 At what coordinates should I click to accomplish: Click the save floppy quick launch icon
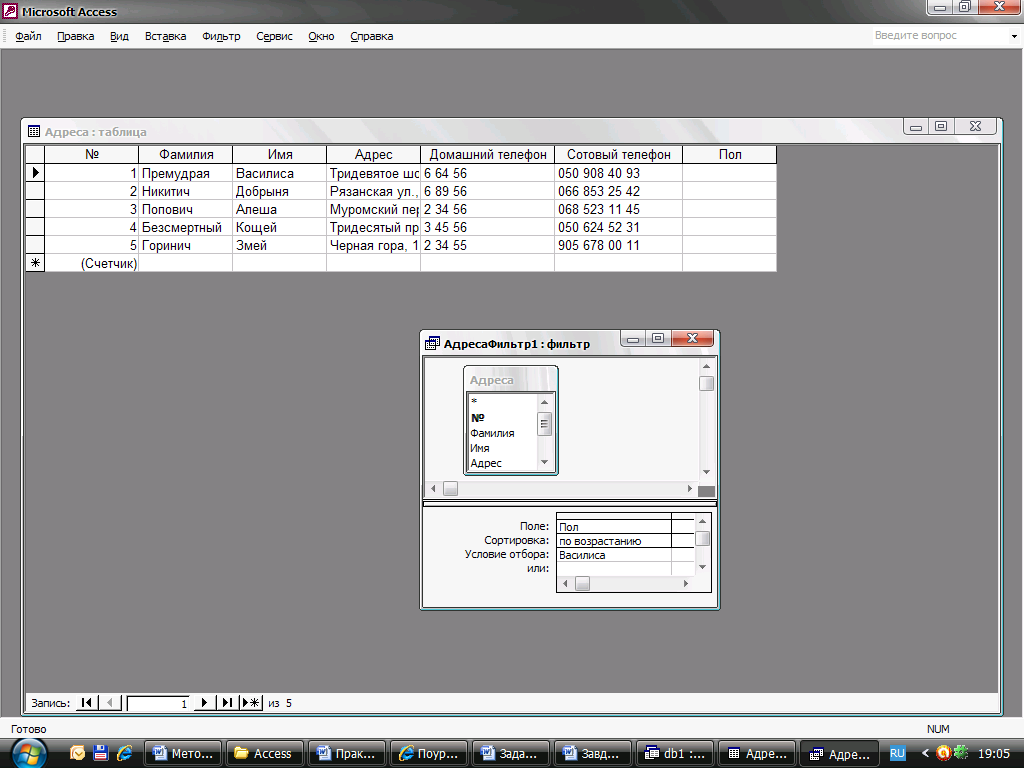click(101, 753)
